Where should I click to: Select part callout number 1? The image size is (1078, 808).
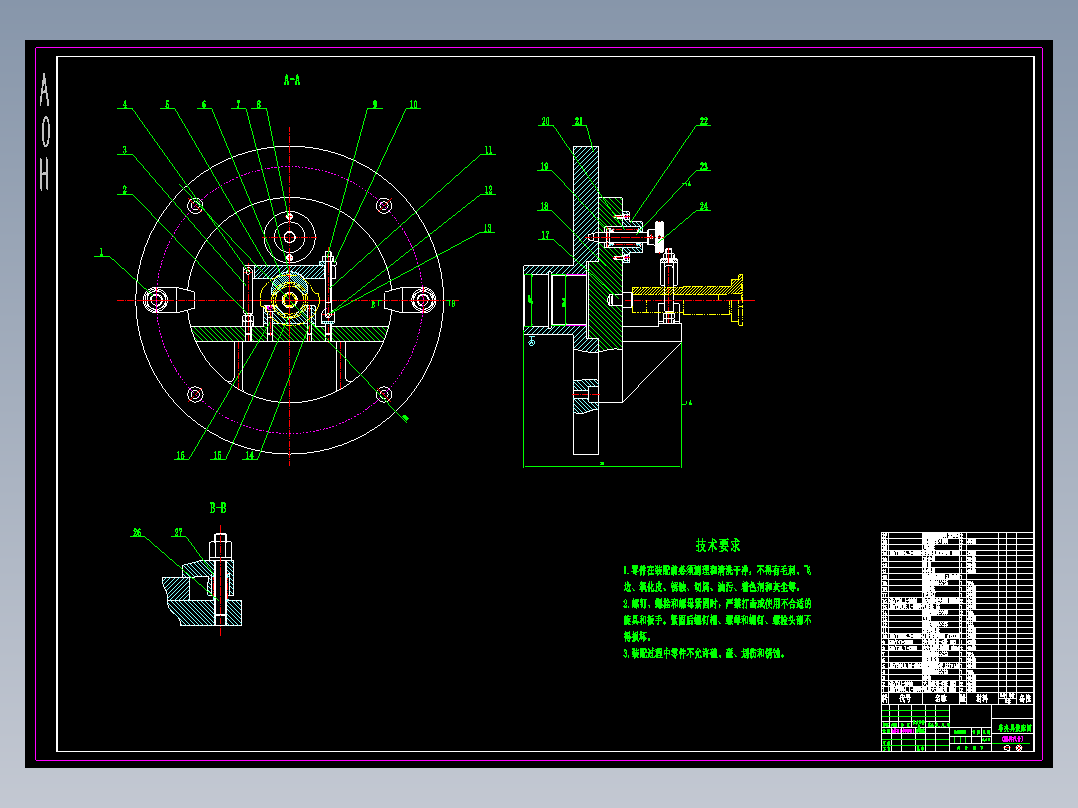tap(102, 252)
